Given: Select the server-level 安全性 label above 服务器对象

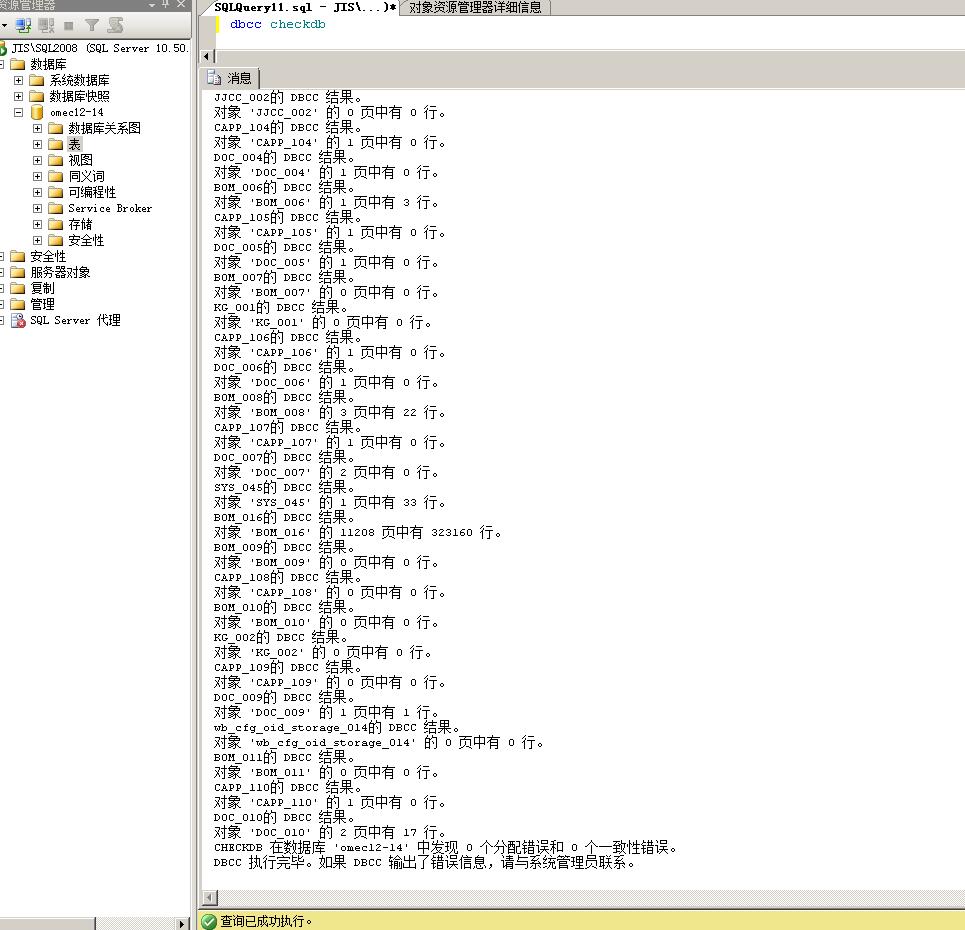Looking at the screenshot, I should coord(48,256).
